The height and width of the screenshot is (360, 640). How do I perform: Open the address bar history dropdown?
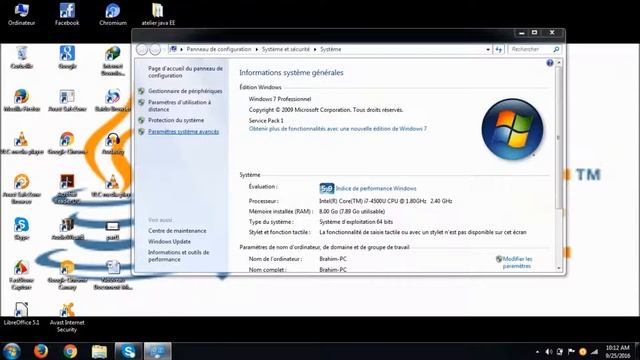(488, 49)
